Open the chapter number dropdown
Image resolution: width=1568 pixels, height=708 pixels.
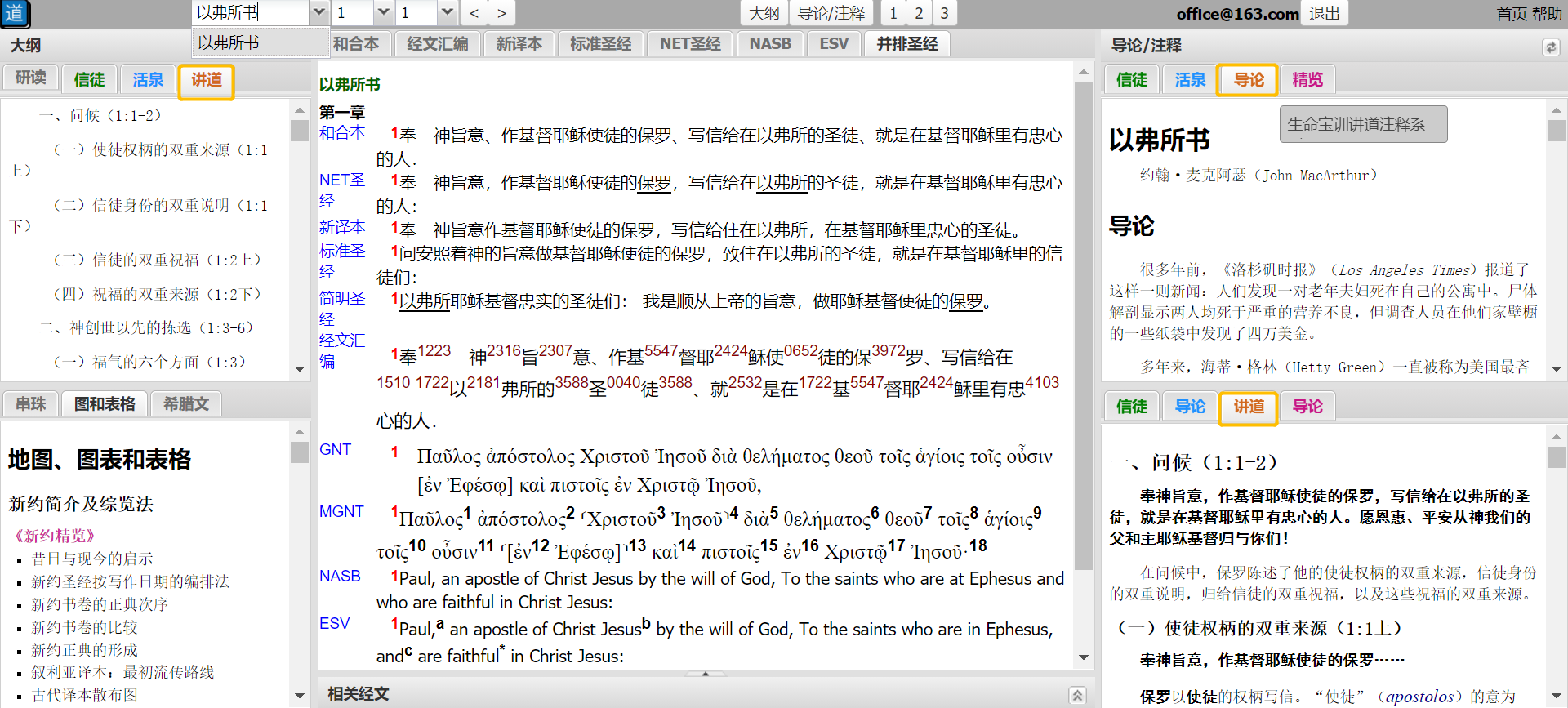383,12
